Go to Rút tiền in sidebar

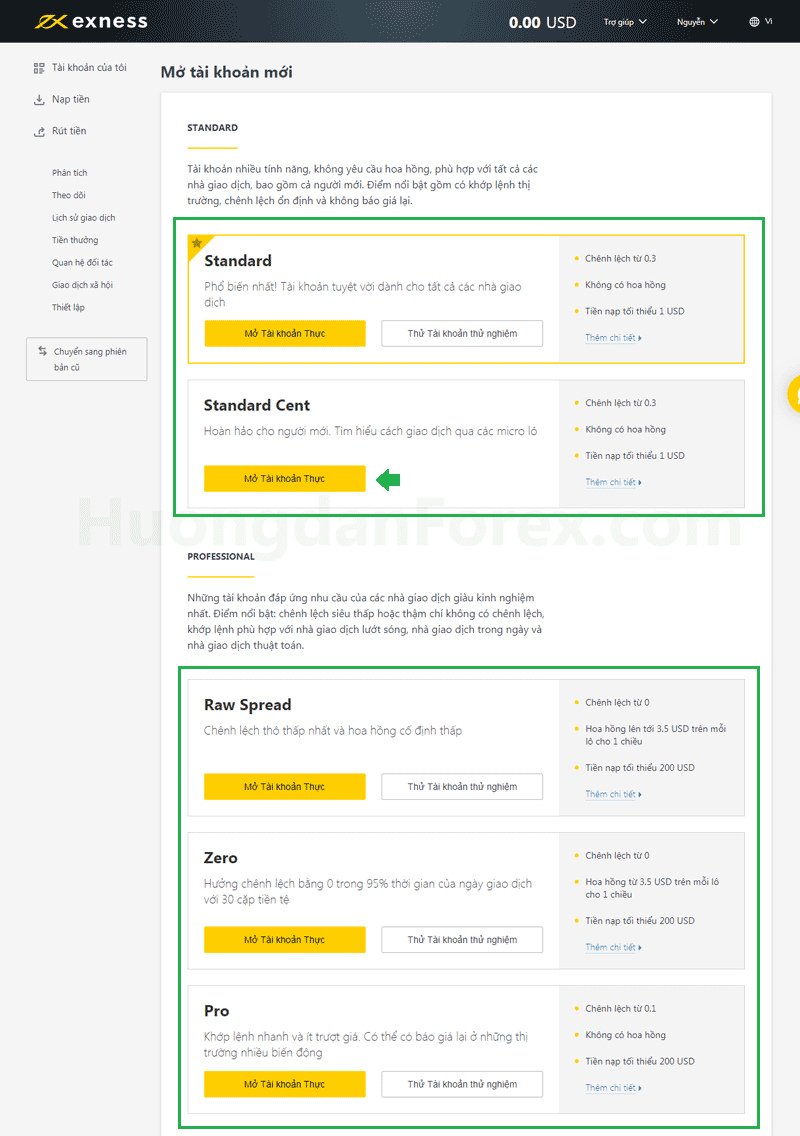pyautogui.click(x=69, y=131)
